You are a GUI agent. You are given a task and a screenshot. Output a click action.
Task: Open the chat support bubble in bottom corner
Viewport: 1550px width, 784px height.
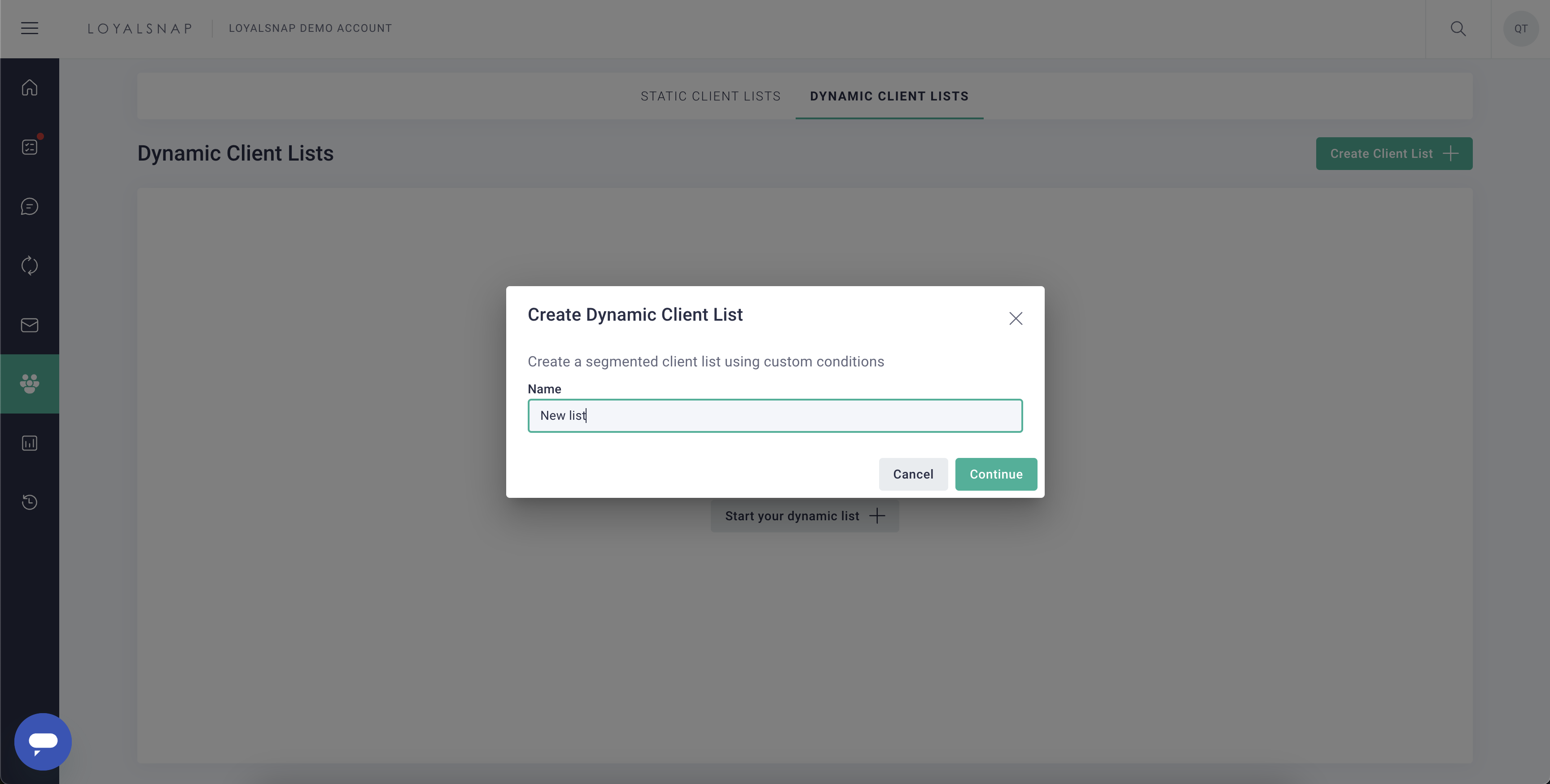tap(43, 741)
